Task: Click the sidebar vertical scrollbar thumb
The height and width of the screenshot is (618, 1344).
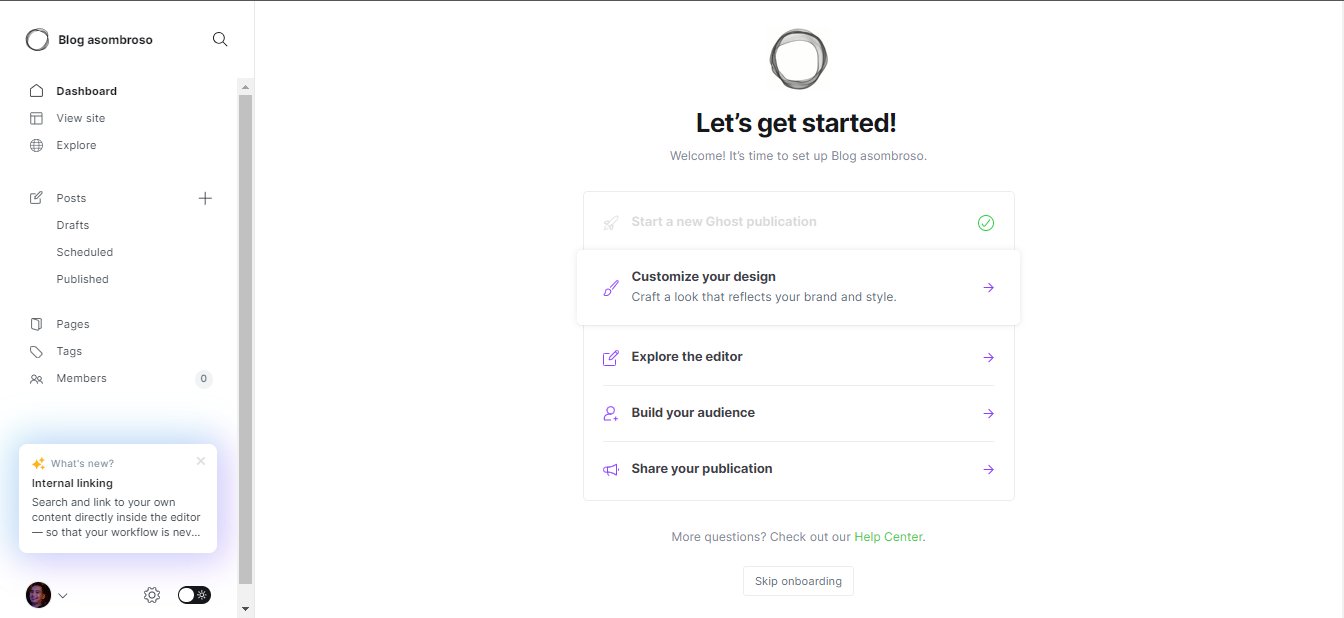Action: point(246,340)
